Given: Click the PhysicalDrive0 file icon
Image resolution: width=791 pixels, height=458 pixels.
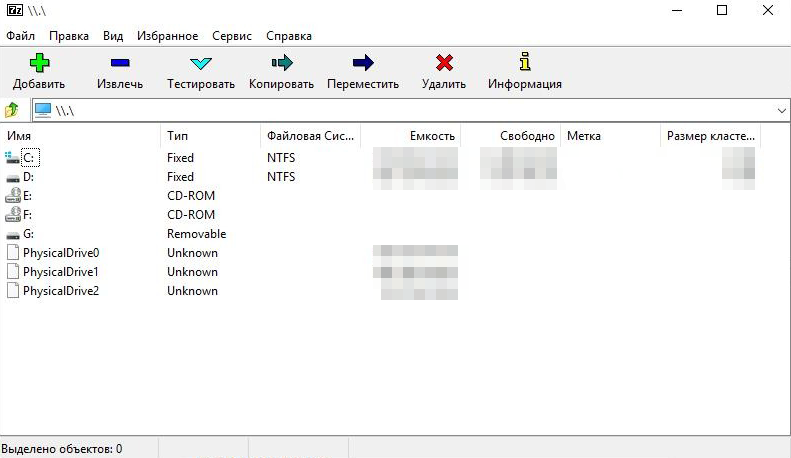Looking at the screenshot, I should pos(13,253).
